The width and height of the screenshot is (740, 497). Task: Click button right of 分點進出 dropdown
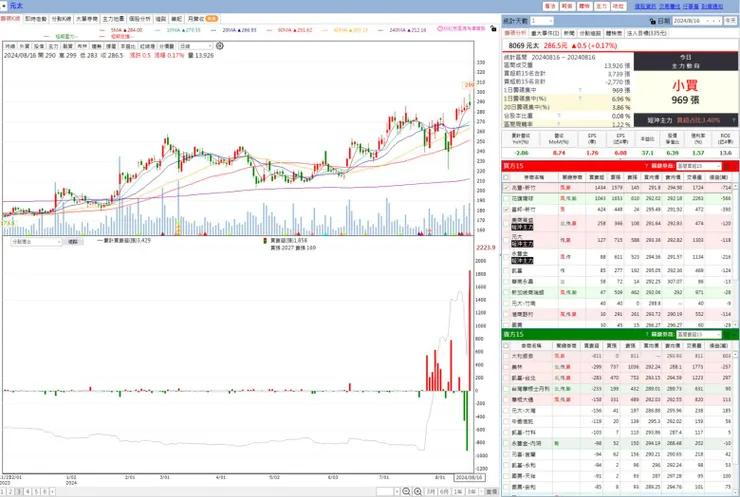pos(73,242)
